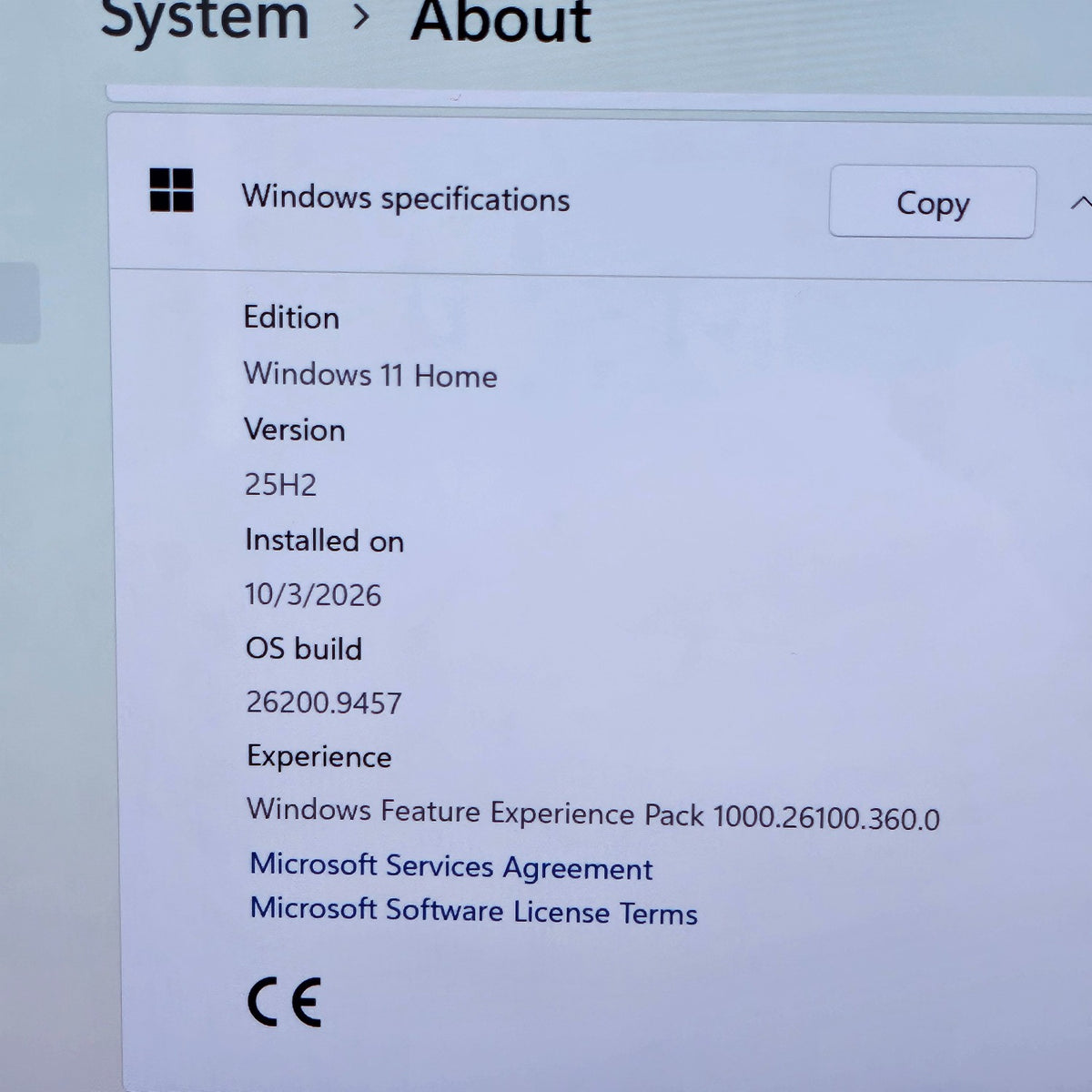Copy the Windows specifications
This screenshot has height=1092, width=1092.
(932, 202)
